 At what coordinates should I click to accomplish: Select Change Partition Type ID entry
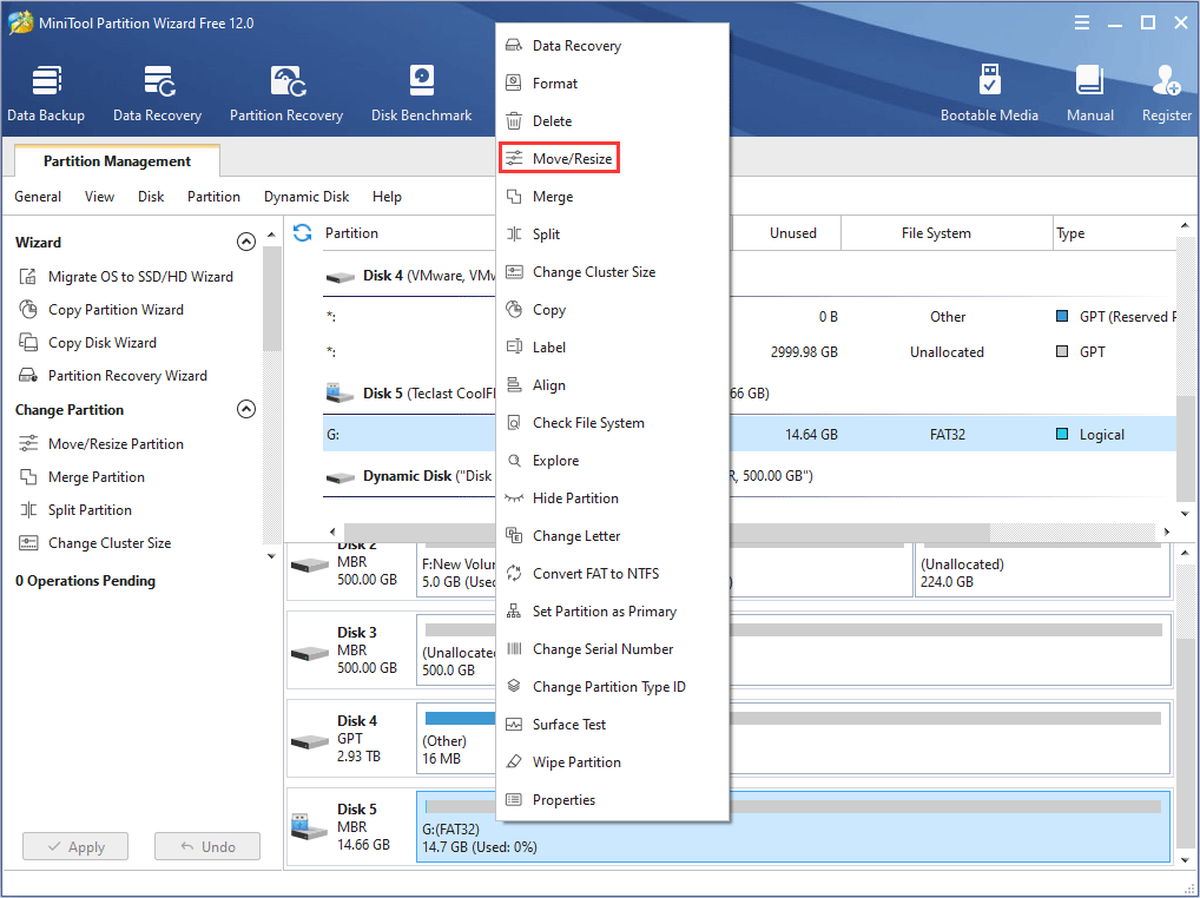[x=613, y=687]
